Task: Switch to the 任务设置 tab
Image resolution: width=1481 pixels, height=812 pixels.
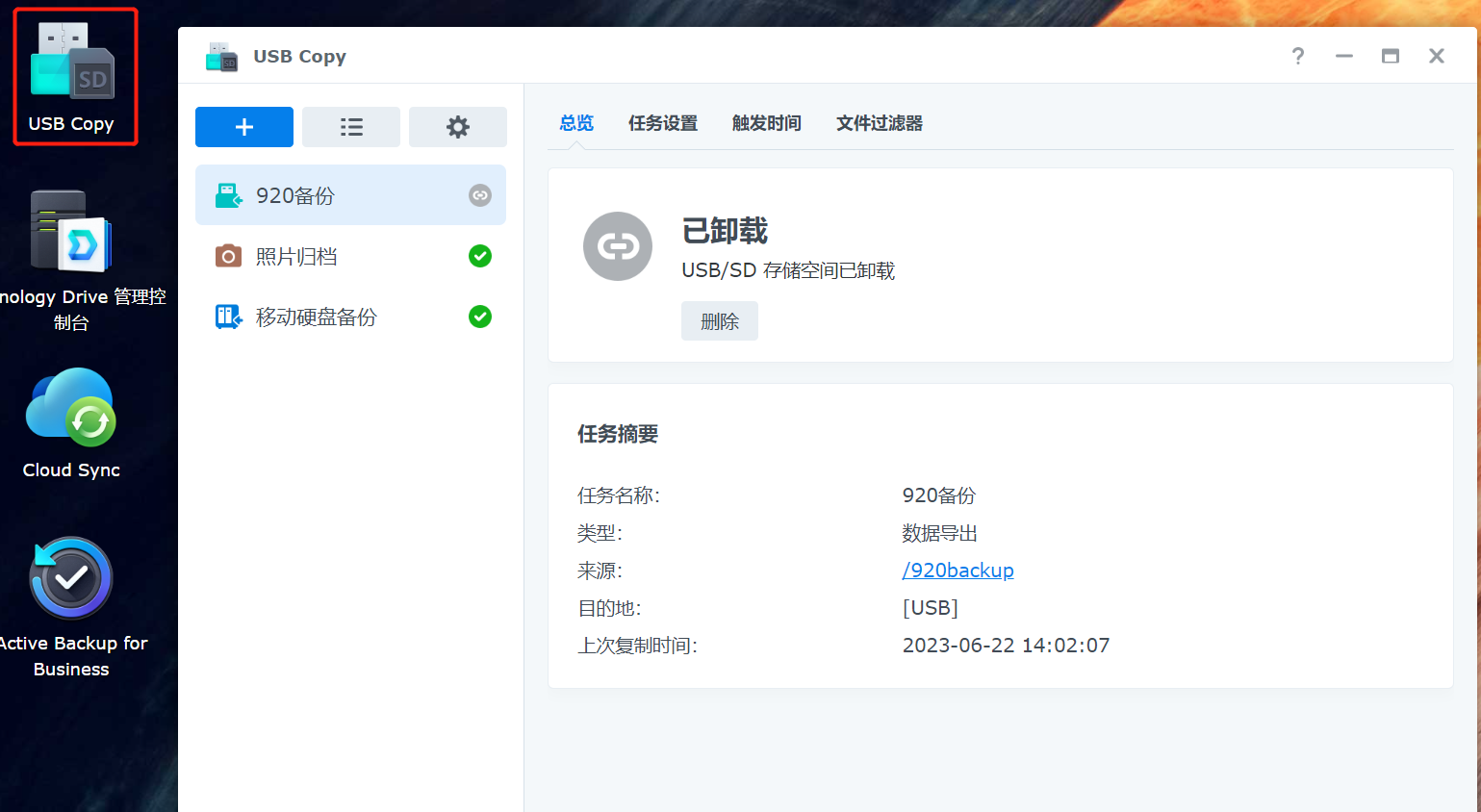Action: [x=663, y=123]
